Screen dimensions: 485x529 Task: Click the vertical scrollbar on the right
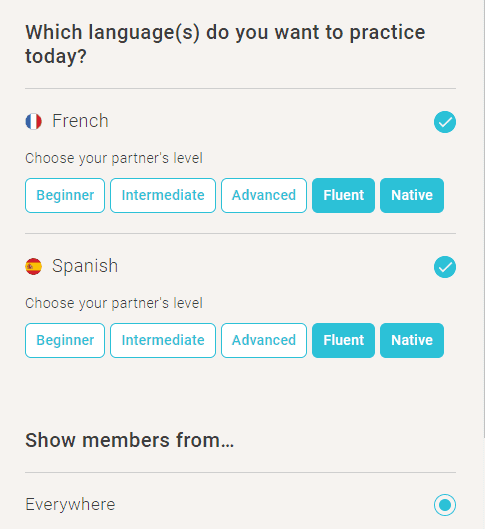pyautogui.click(x=484, y=219)
